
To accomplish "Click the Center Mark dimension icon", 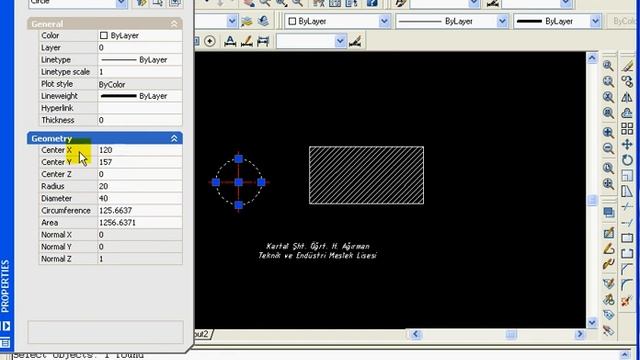I will pyautogui.click(x=210, y=41).
